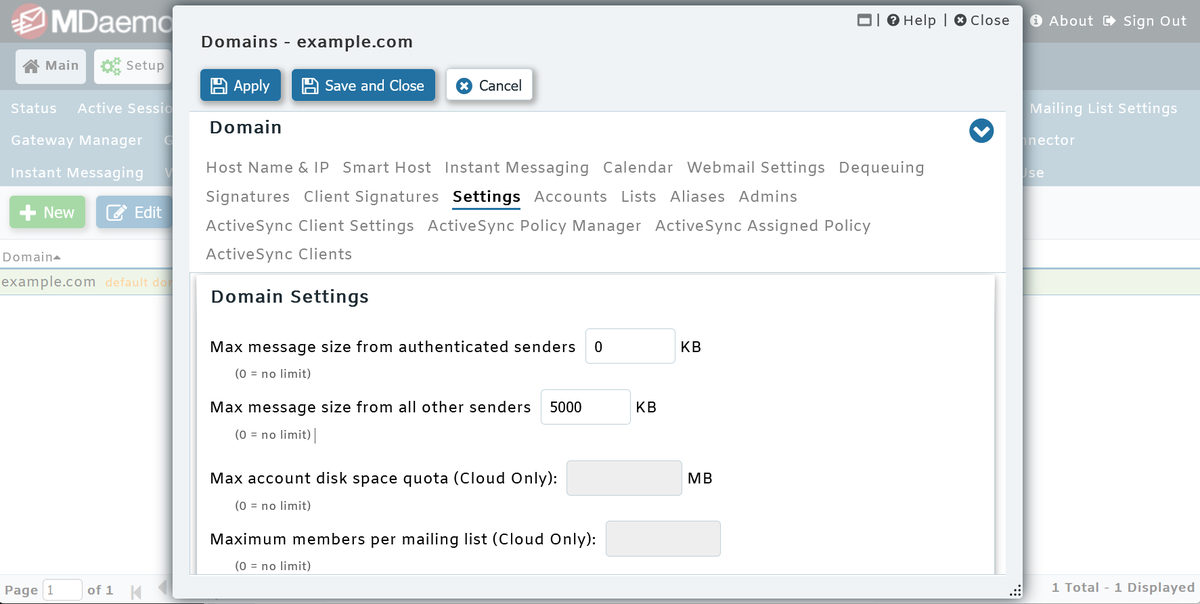Screen dimensions: 1200x604
Task: Open the Instant Messaging domain tab
Action: click(x=517, y=167)
